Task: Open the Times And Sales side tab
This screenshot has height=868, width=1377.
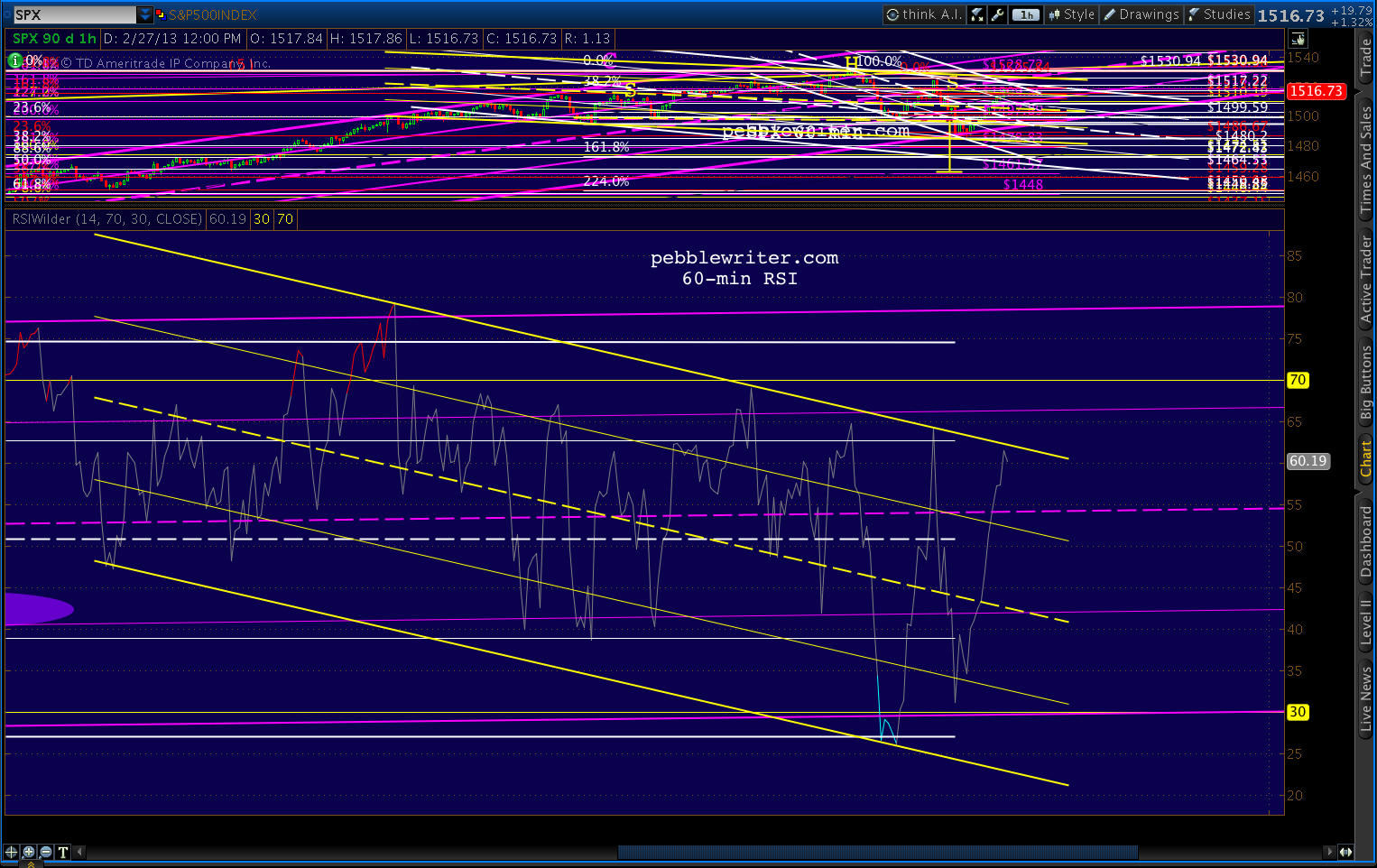Action: click(x=1366, y=160)
